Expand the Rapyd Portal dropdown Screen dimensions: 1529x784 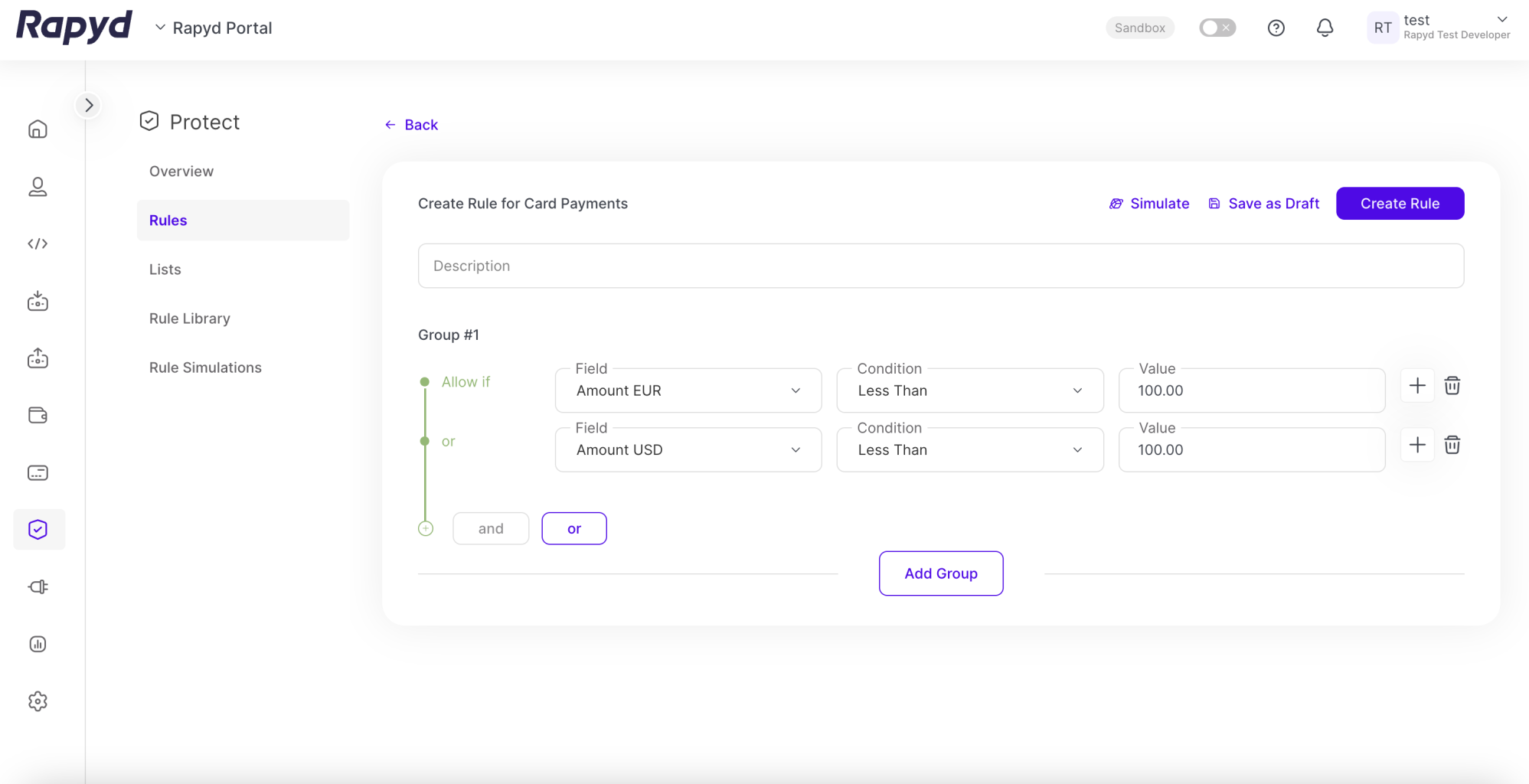tap(214, 28)
